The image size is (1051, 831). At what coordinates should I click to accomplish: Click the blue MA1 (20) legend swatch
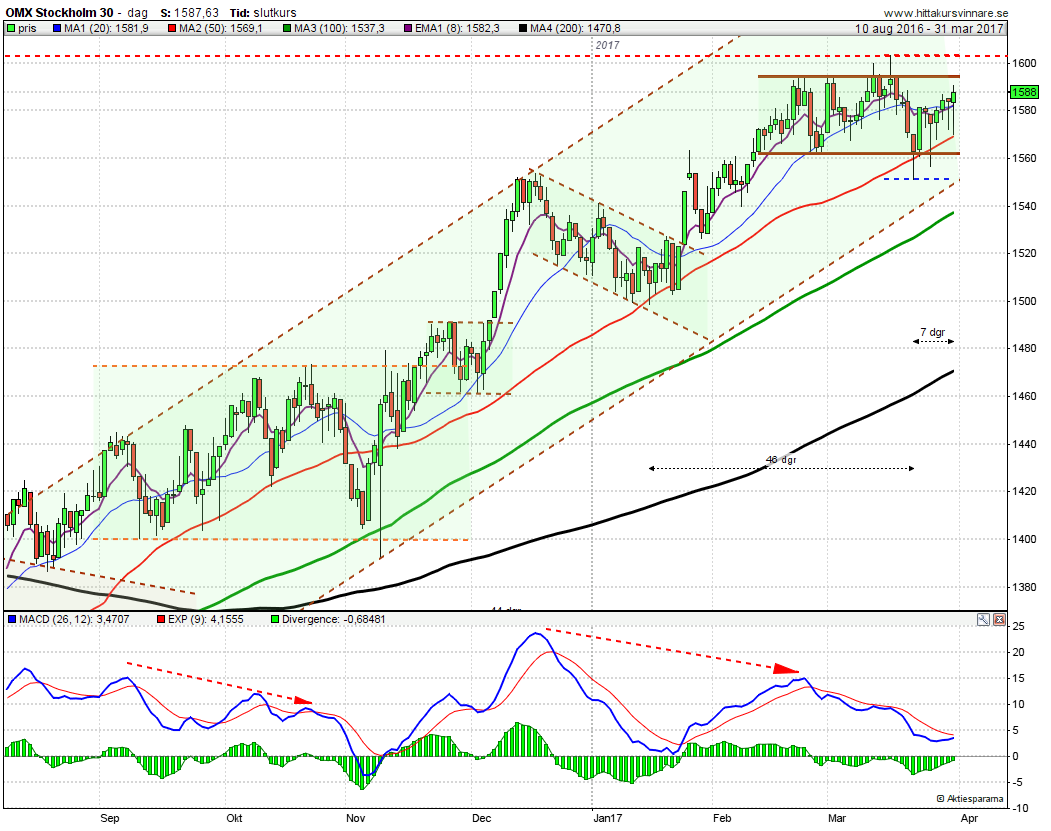point(57,28)
